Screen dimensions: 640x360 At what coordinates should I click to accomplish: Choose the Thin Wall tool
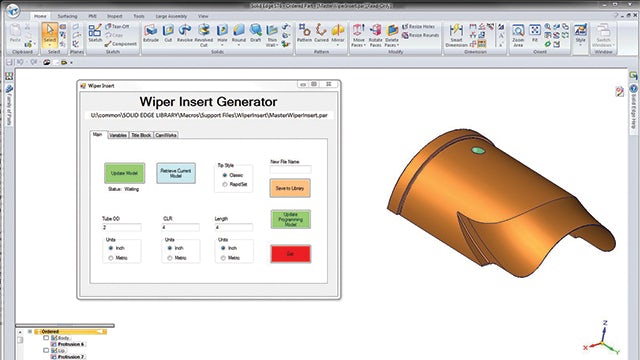click(x=271, y=35)
